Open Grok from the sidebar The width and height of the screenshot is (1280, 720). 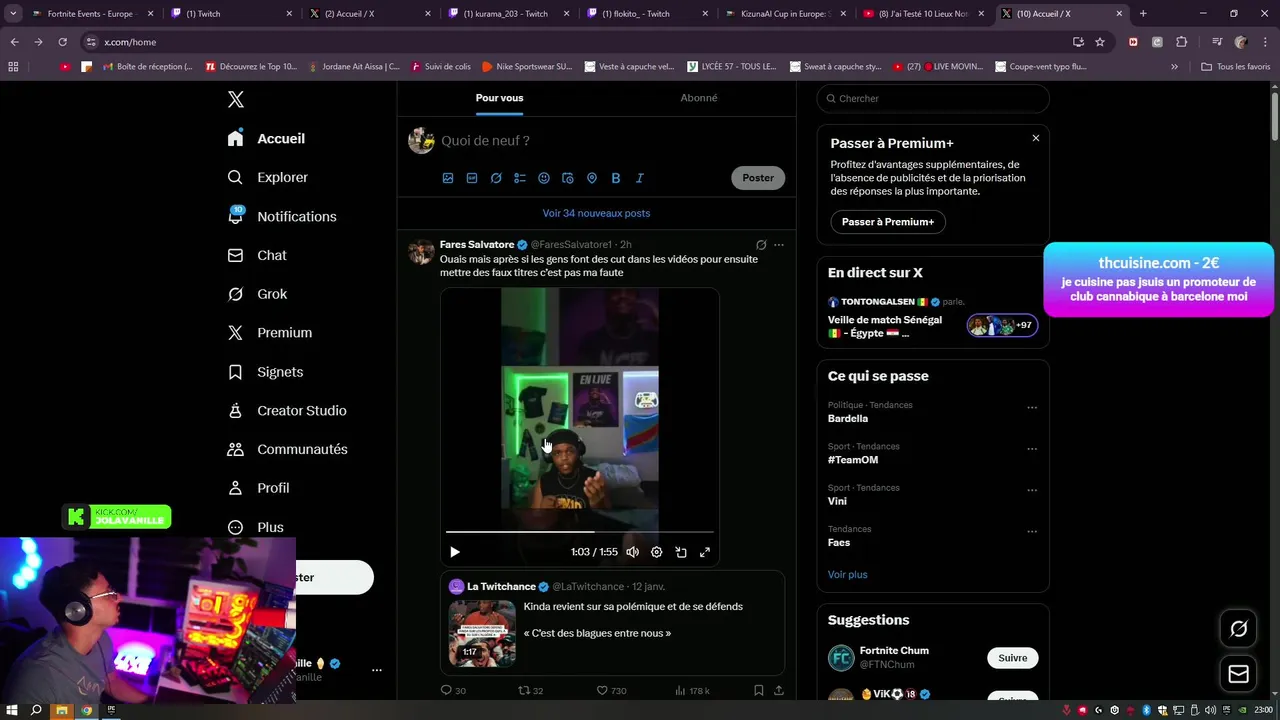(x=257, y=294)
